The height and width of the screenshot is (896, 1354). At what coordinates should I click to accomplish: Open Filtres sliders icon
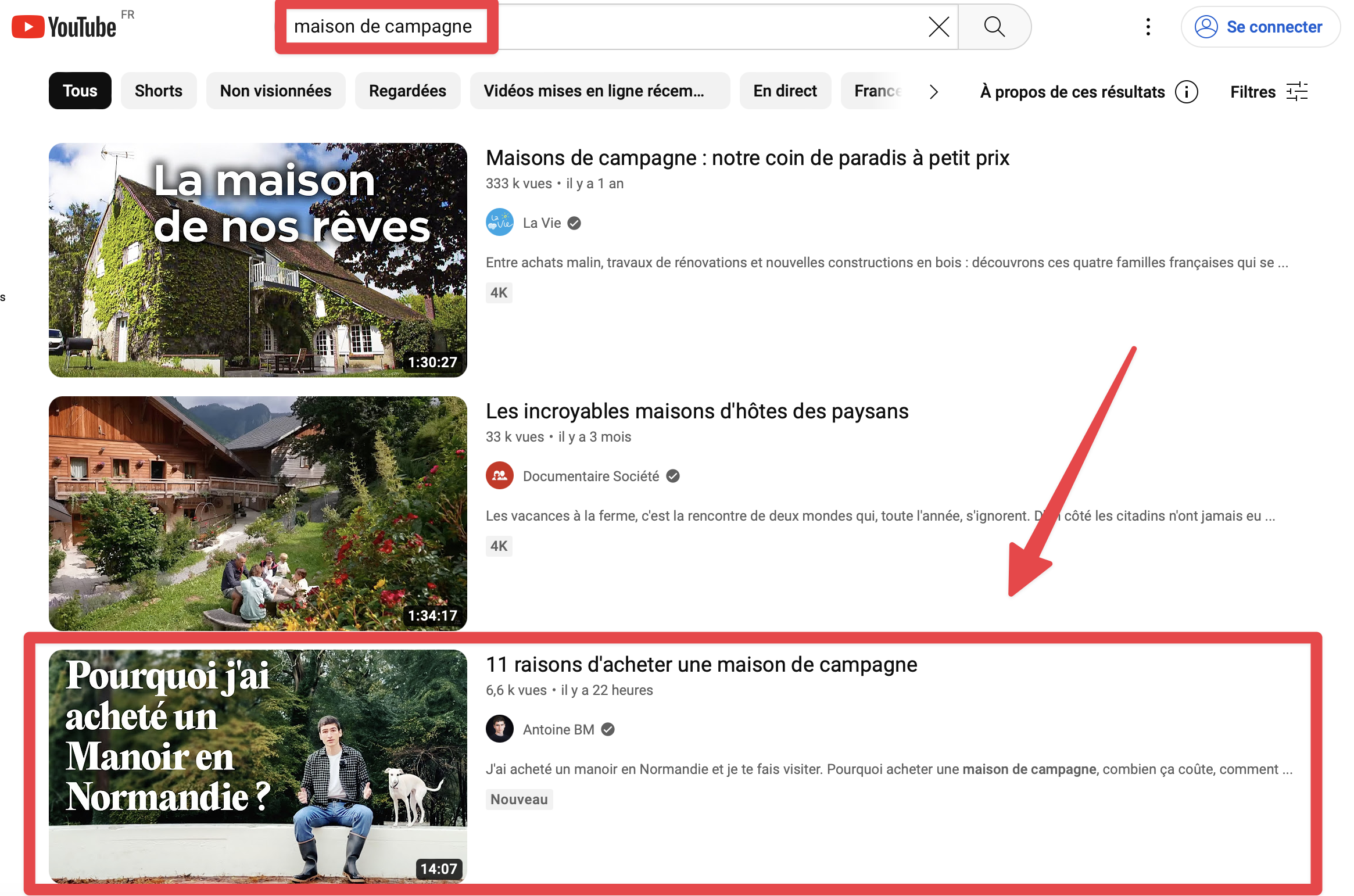click(1296, 92)
